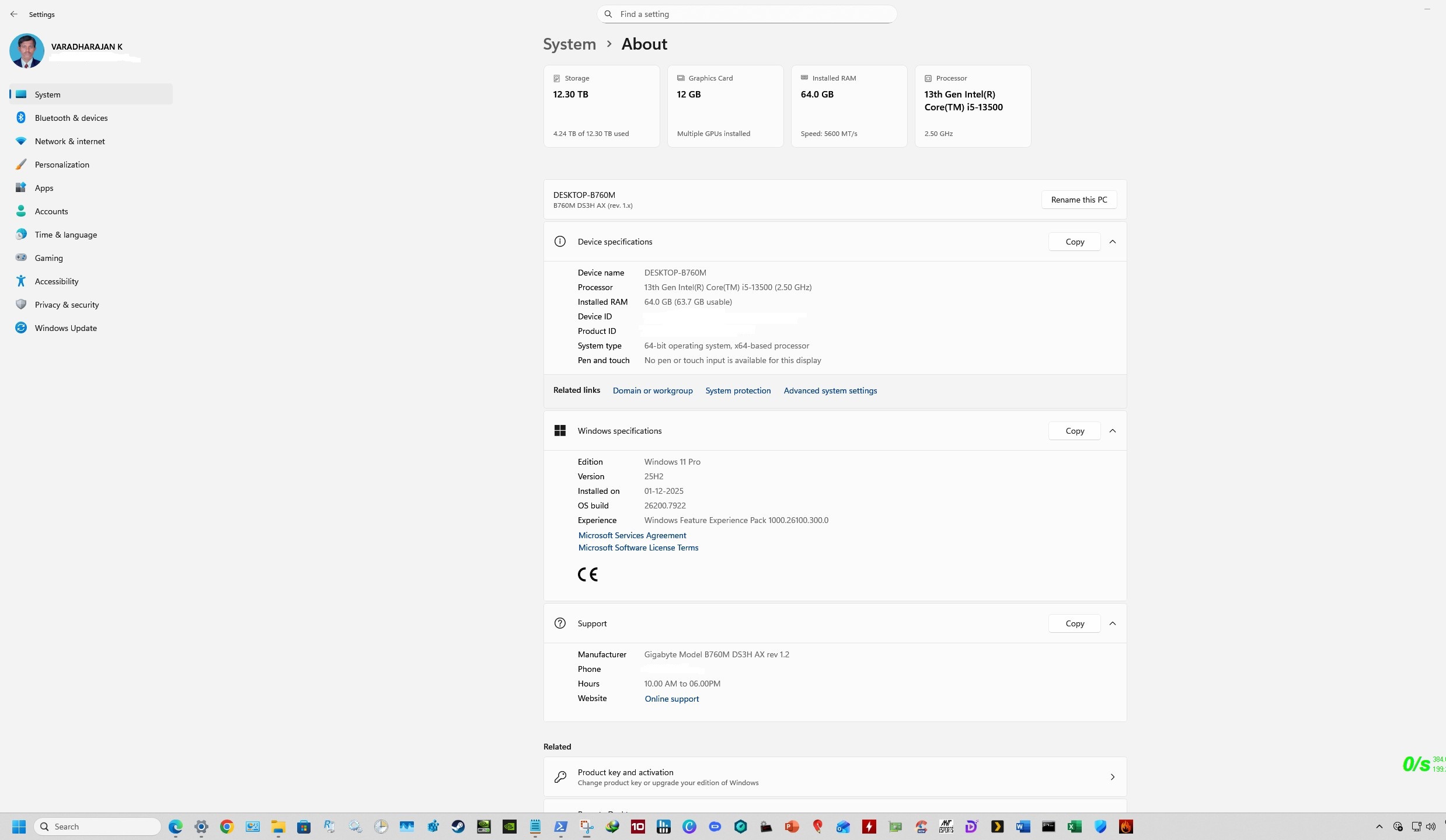Collapse the Windows specifications section
This screenshot has width=1446, height=840.
(x=1113, y=431)
